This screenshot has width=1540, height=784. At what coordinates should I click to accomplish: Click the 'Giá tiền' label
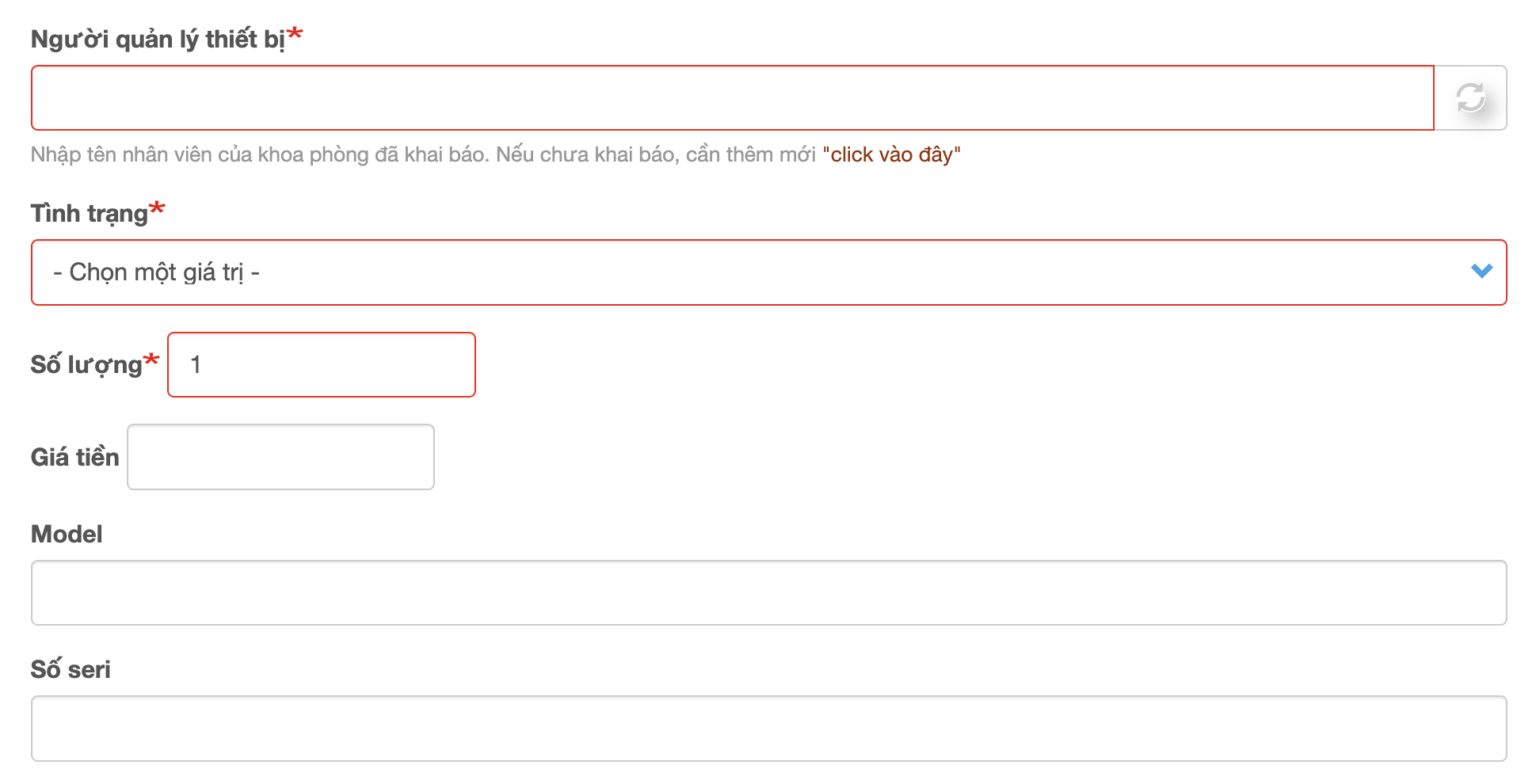[74, 458]
